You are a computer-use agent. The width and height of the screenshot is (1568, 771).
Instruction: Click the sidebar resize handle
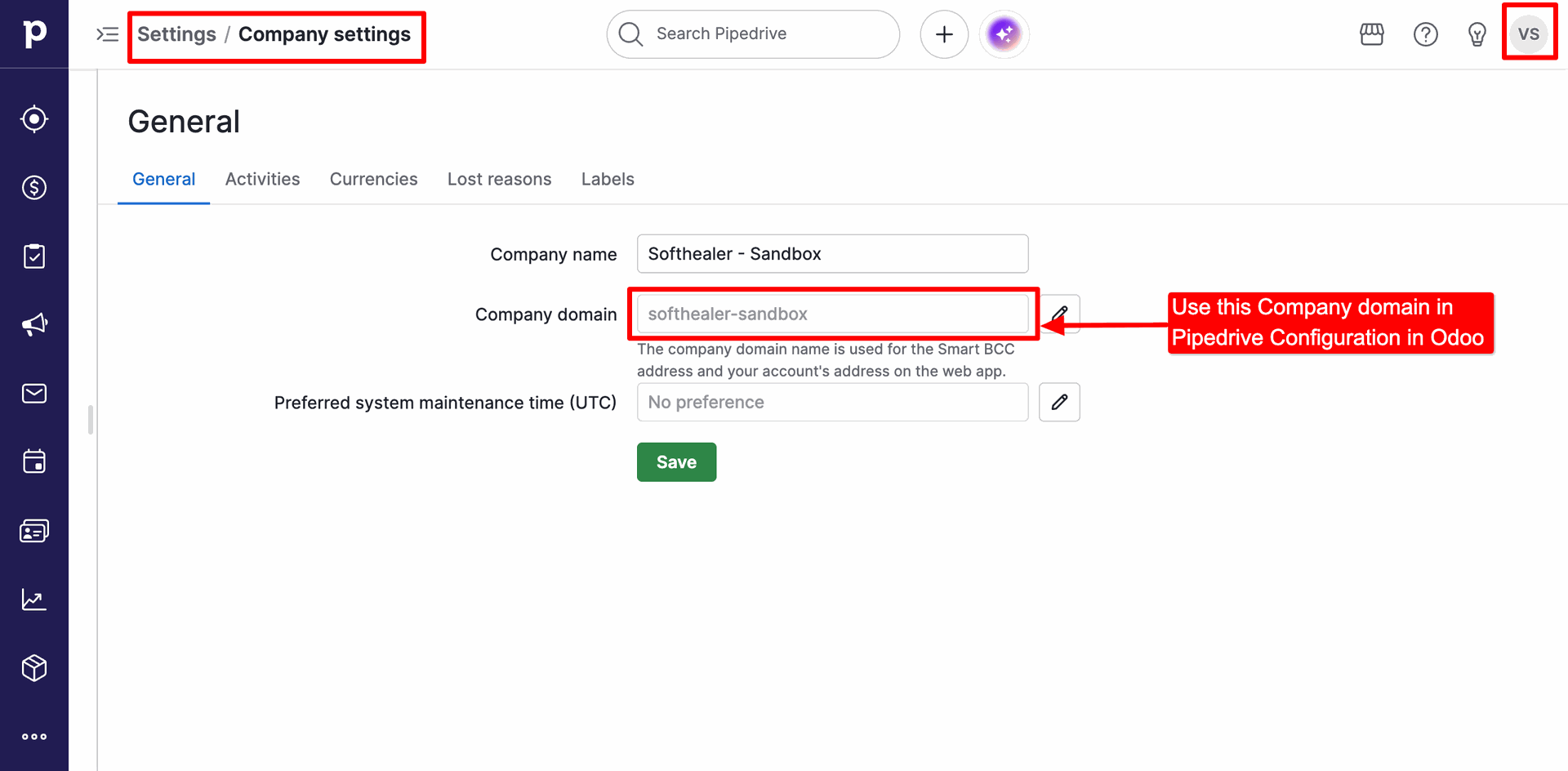[x=90, y=420]
